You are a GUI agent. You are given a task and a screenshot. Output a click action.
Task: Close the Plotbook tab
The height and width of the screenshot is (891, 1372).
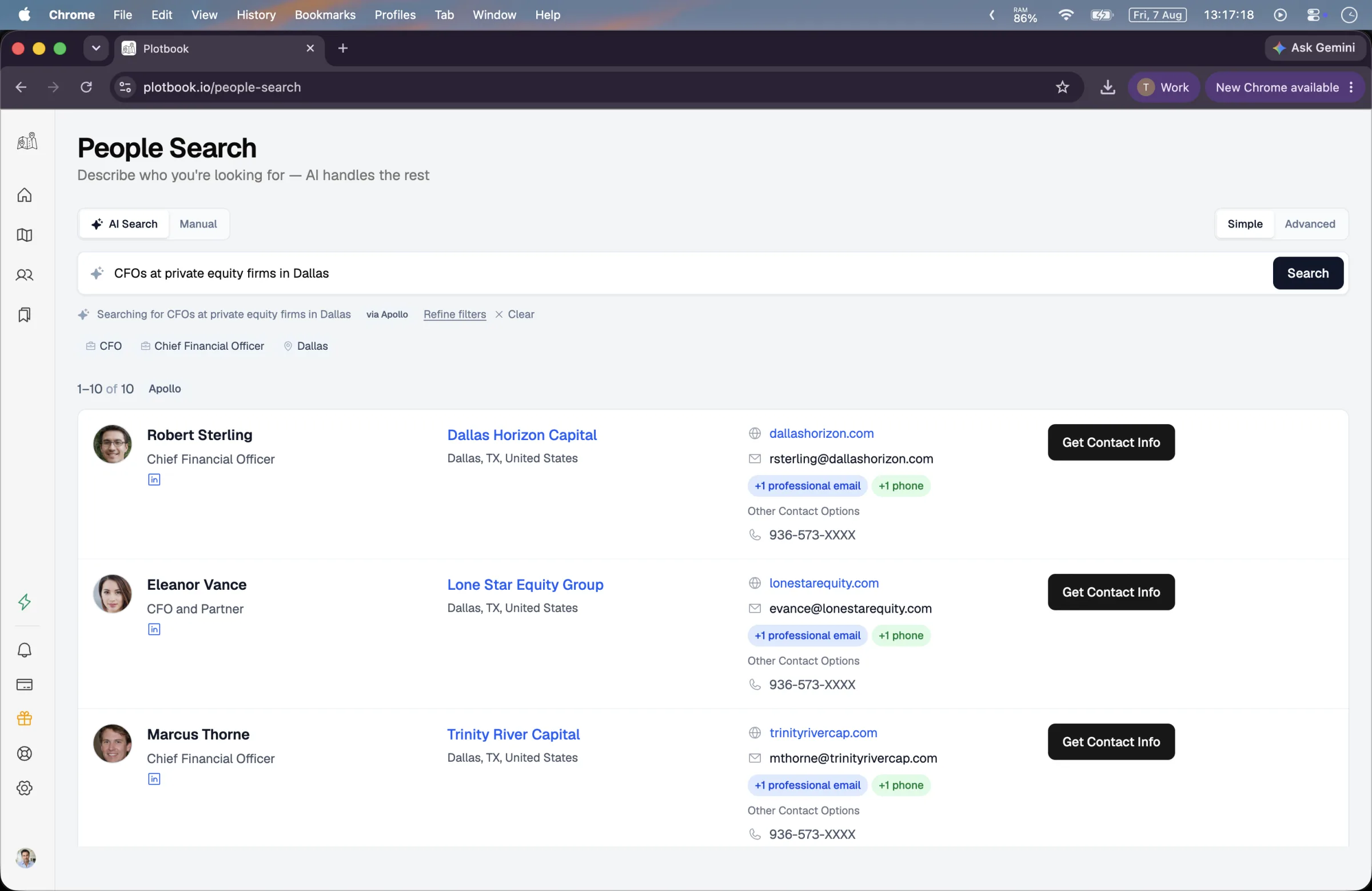click(x=310, y=49)
